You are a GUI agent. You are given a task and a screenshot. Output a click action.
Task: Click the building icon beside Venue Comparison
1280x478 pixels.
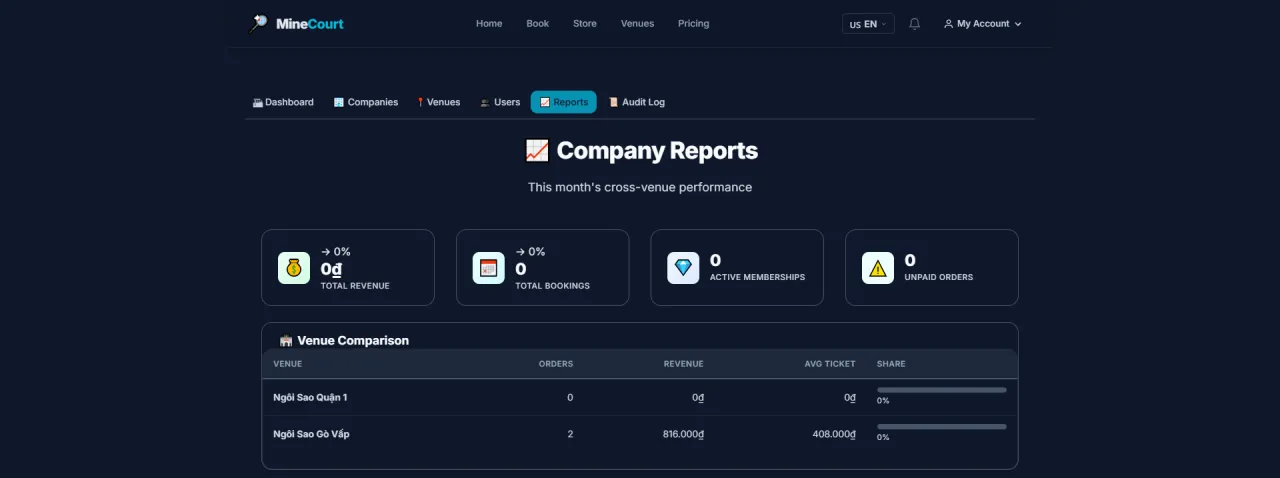pyautogui.click(x=286, y=341)
